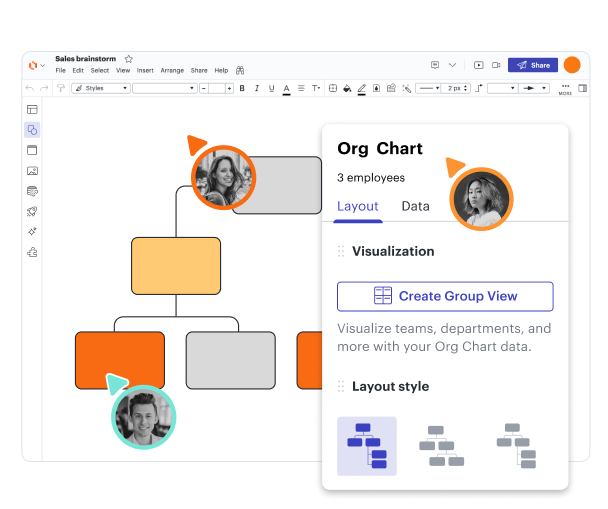Toggle bold text formatting

(243, 88)
